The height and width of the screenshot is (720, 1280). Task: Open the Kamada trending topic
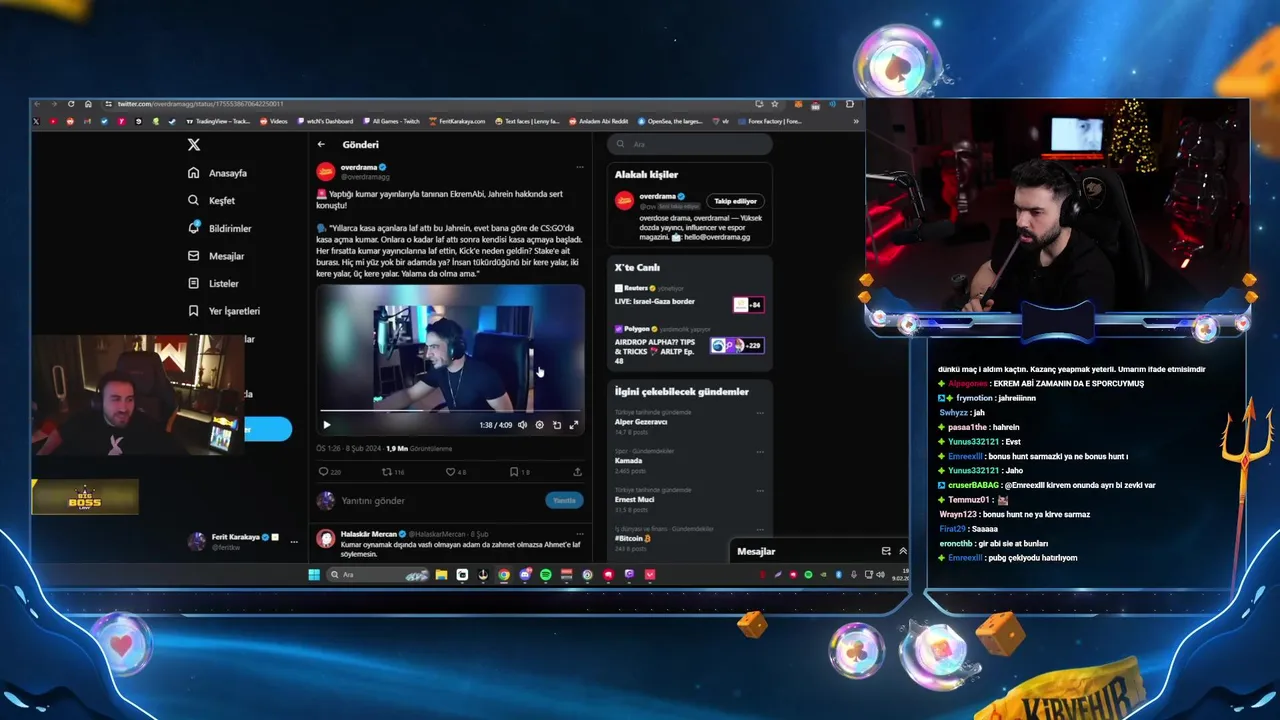[x=629, y=460]
